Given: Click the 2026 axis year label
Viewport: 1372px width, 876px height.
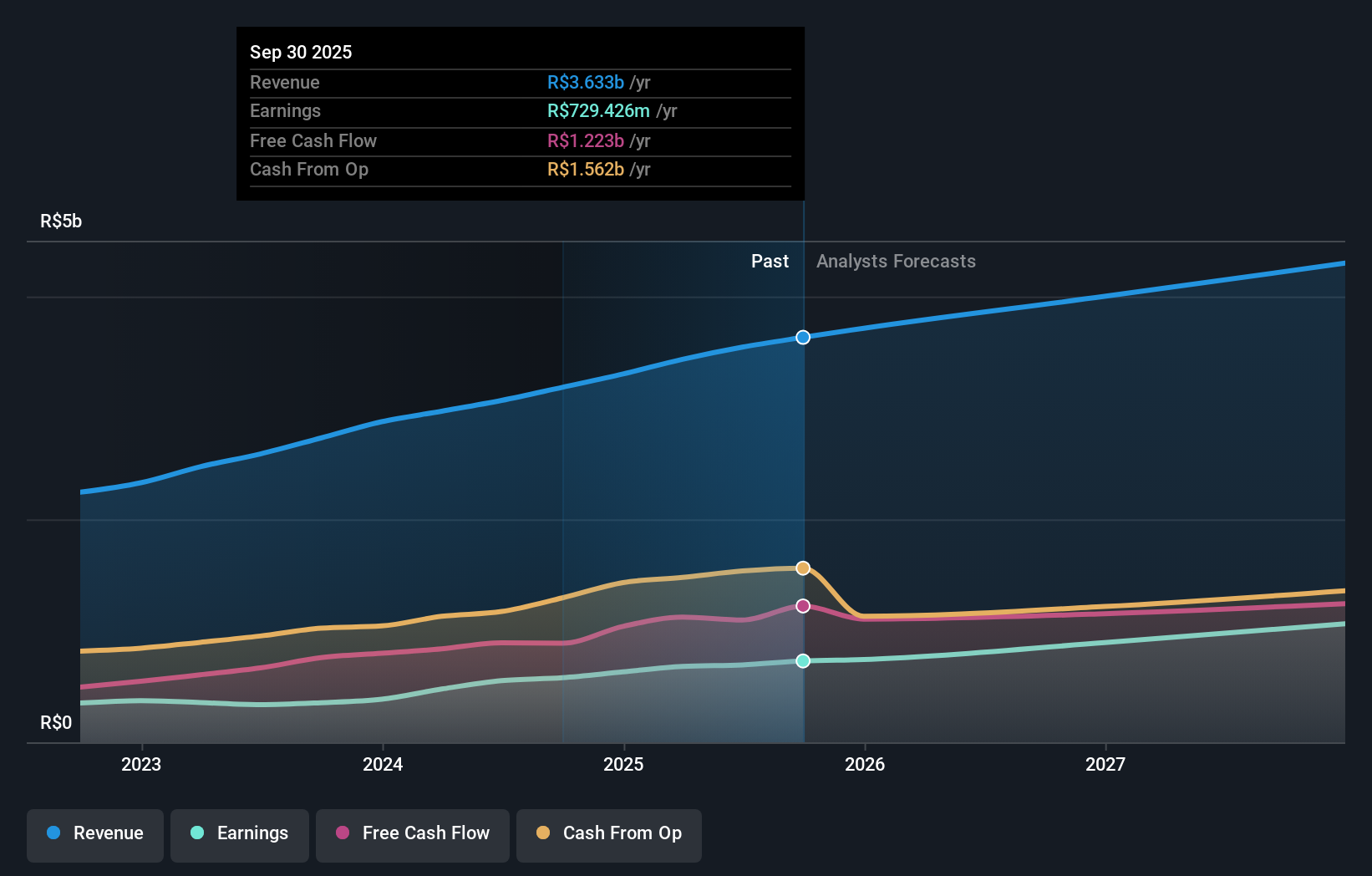Looking at the screenshot, I should pyautogui.click(x=866, y=764).
